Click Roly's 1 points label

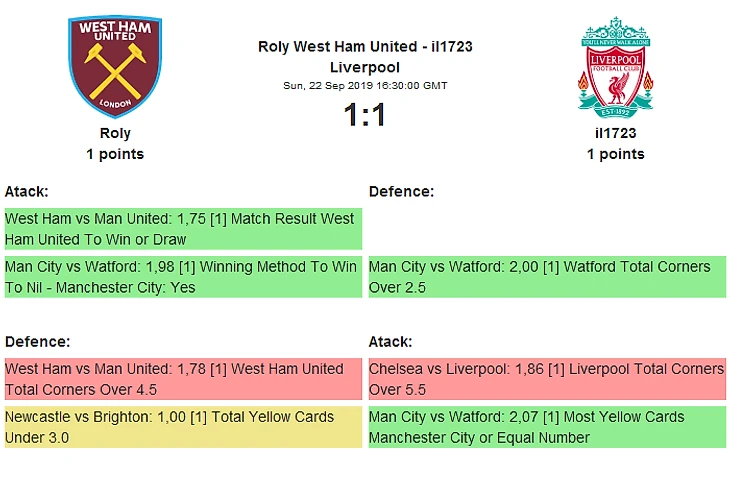pos(115,154)
